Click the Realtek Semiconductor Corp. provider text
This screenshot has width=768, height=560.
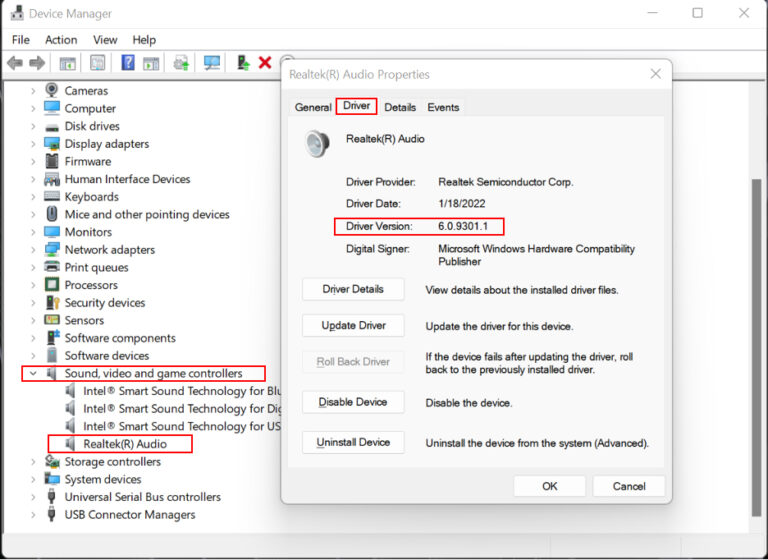505,182
